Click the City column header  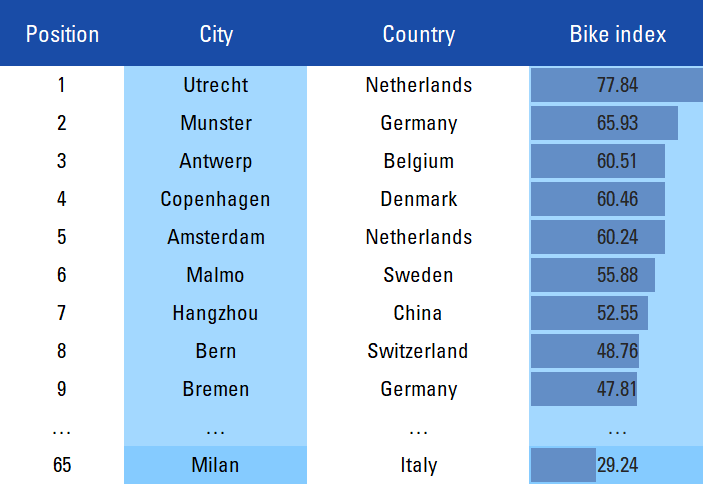[x=216, y=34]
